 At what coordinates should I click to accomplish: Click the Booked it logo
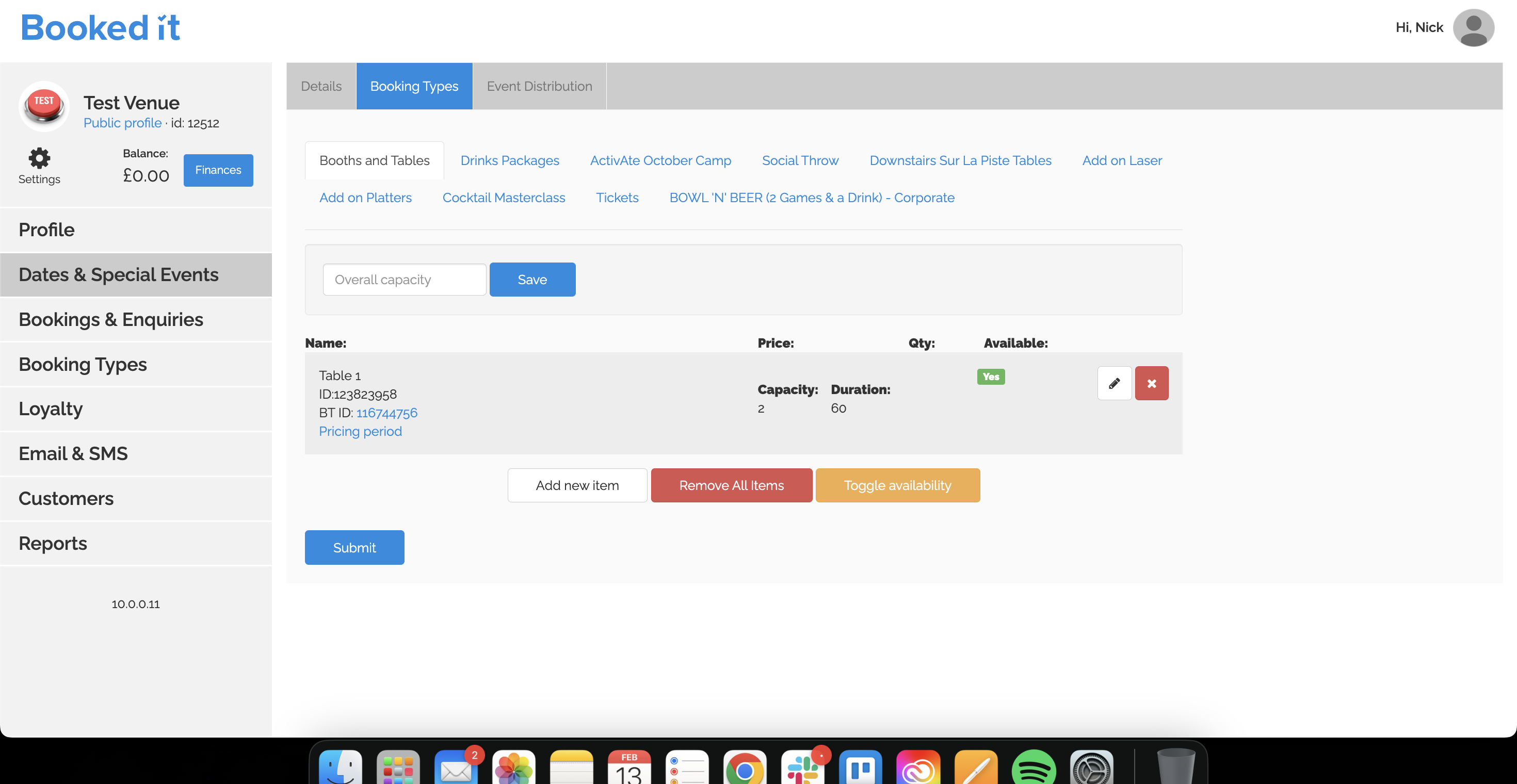point(100,27)
